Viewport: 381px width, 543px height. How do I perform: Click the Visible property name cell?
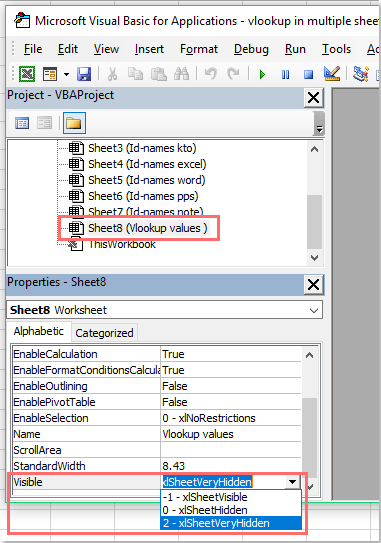[86, 482]
